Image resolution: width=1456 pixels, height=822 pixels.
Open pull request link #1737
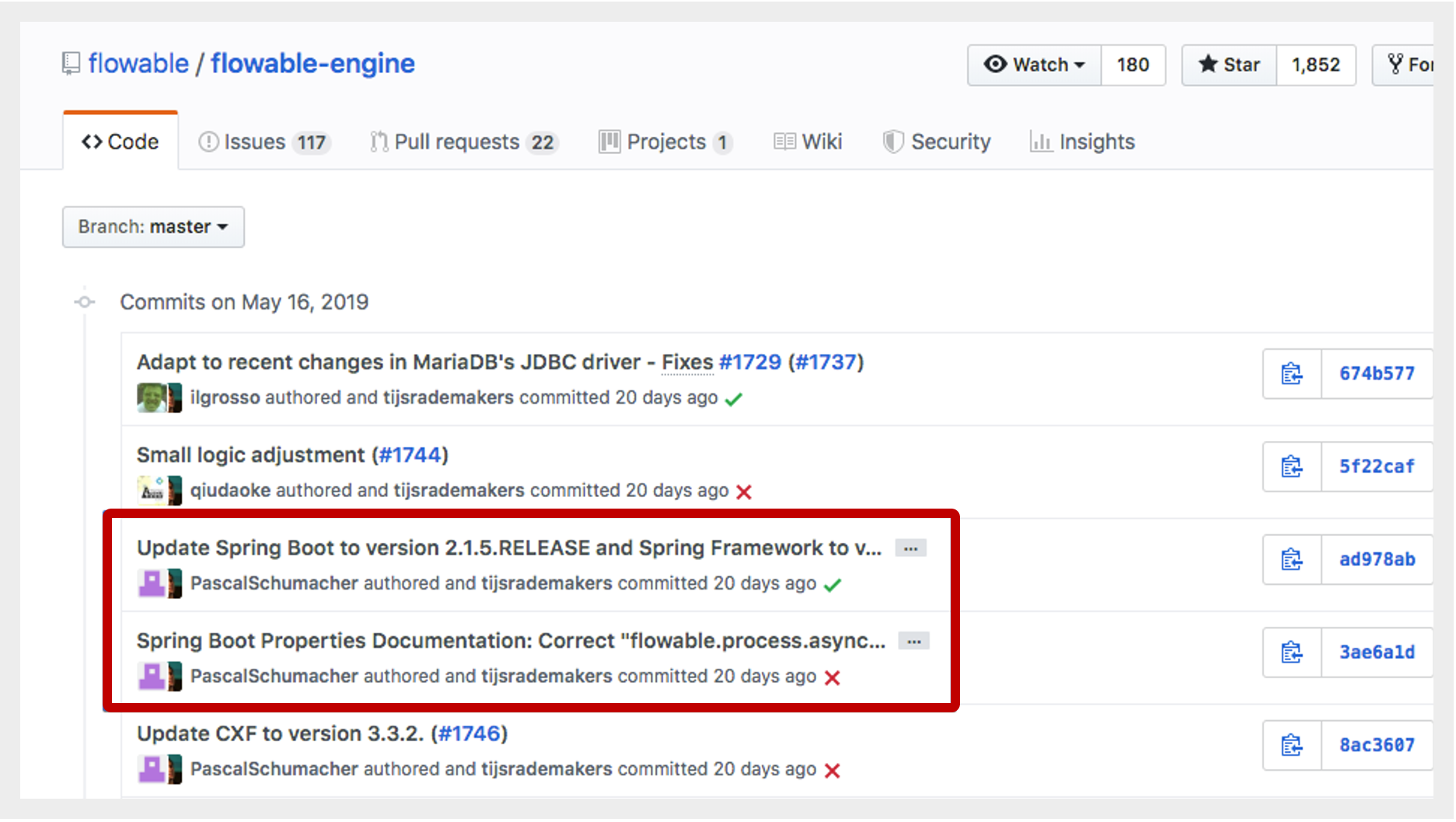pyautogui.click(x=826, y=362)
